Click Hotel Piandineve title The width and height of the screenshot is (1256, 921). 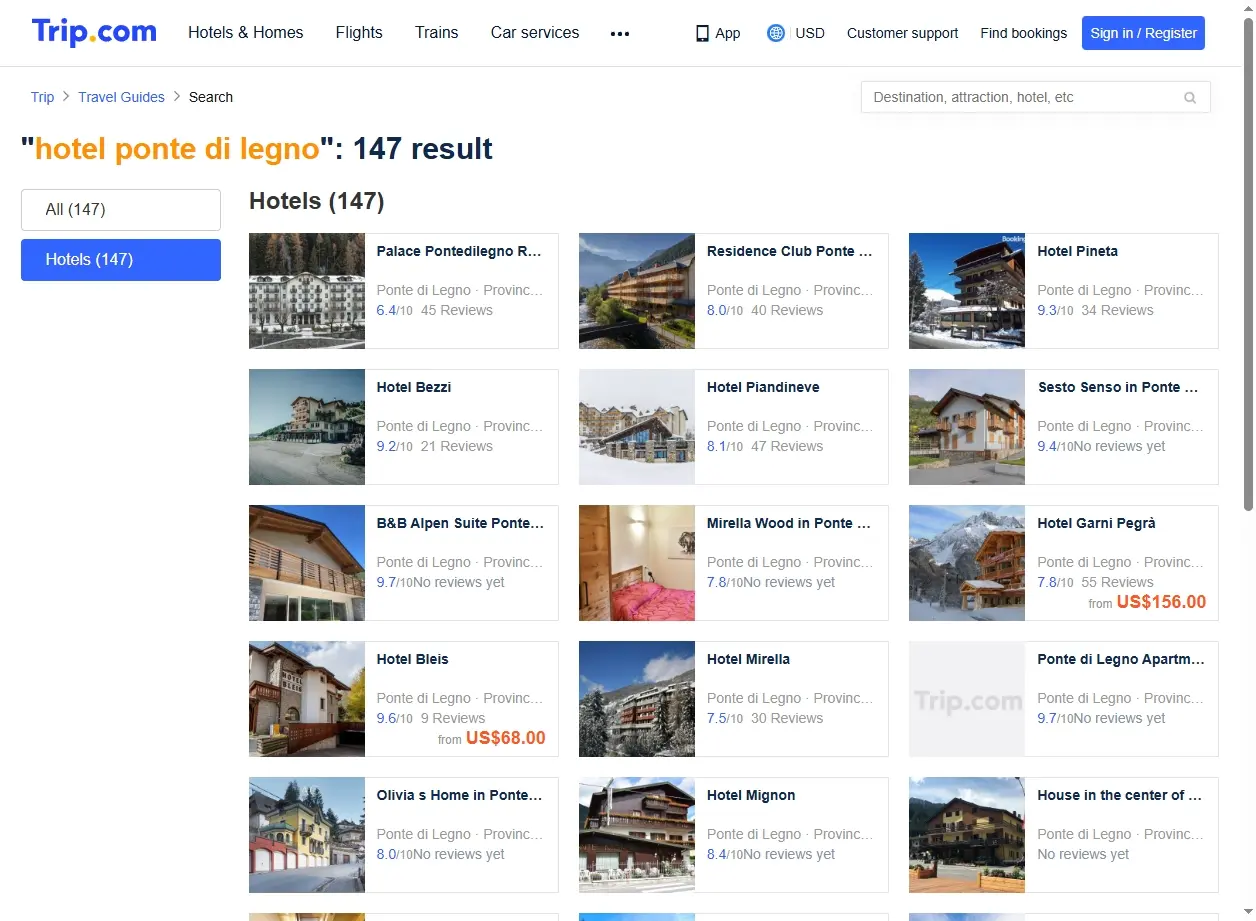763,388
